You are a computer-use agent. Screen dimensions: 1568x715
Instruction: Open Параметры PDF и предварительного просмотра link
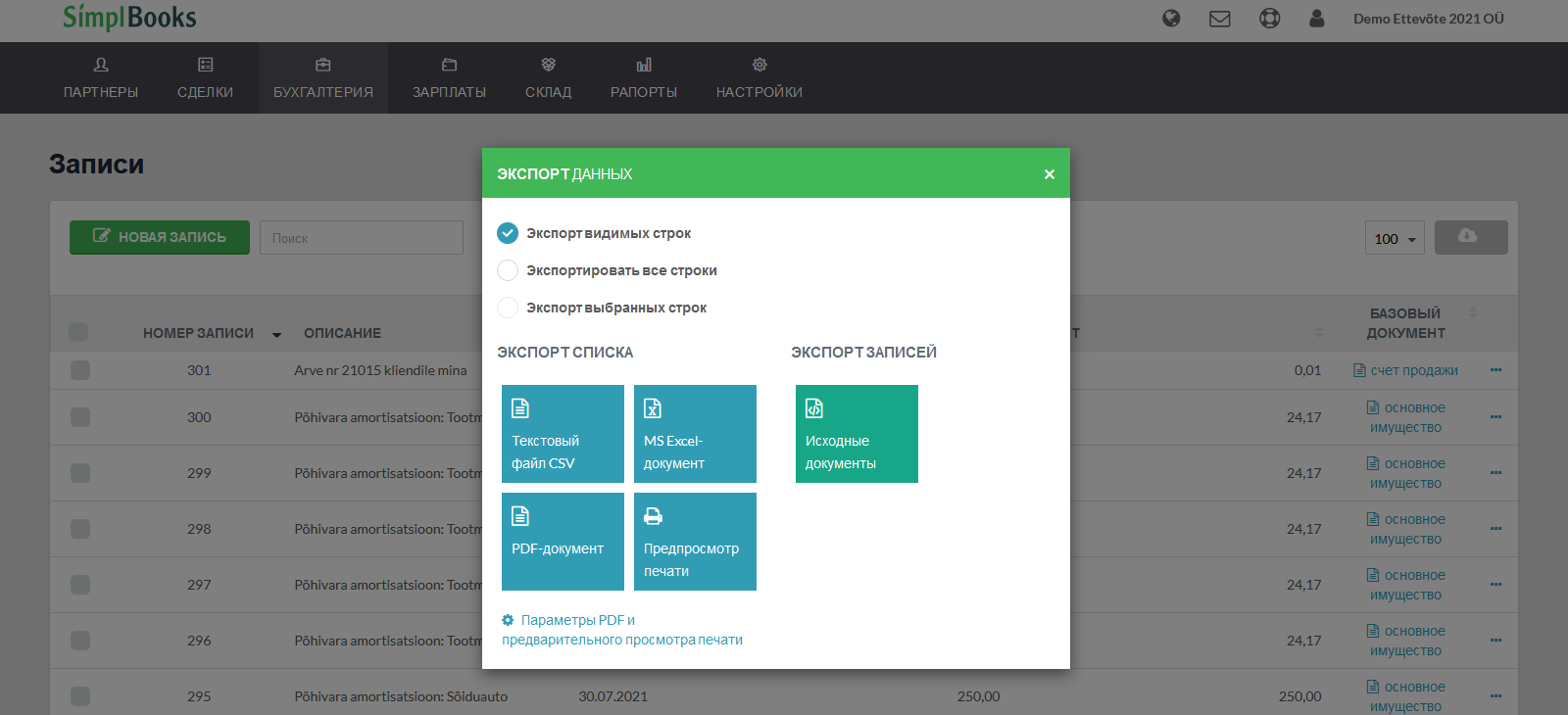point(622,630)
